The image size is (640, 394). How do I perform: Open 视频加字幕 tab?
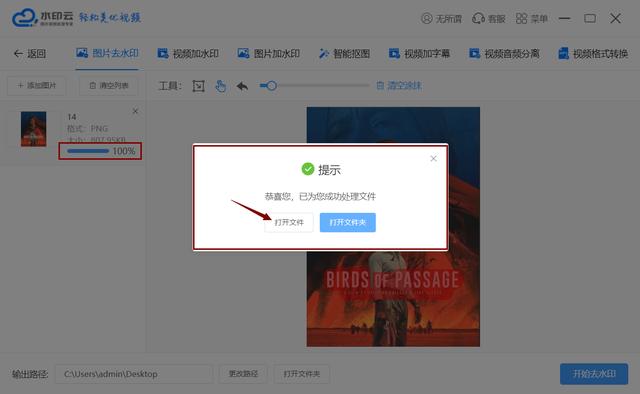tap(419, 53)
